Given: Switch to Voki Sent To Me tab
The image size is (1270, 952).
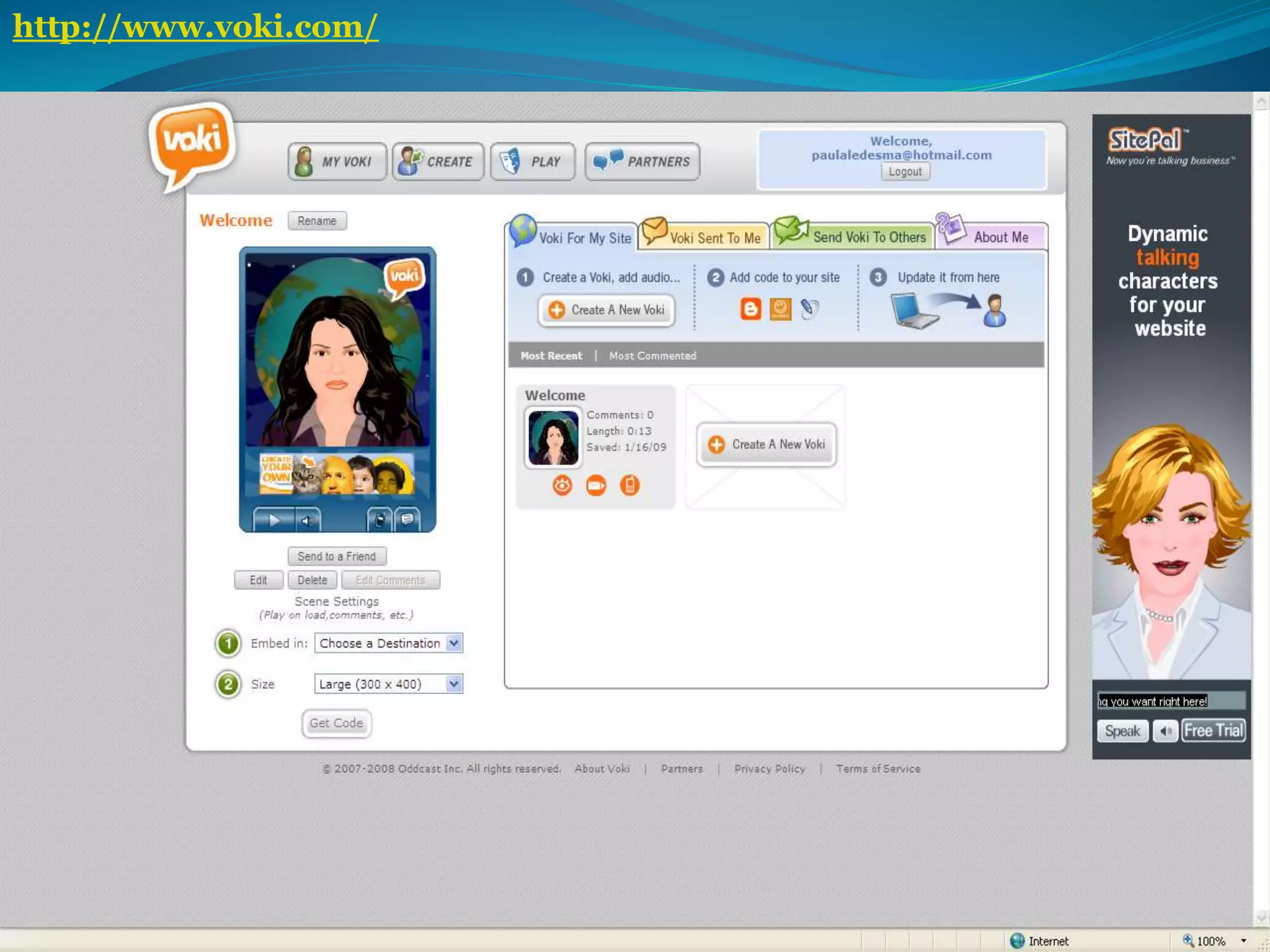Looking at the screenshot, I should tap(703, 236).
